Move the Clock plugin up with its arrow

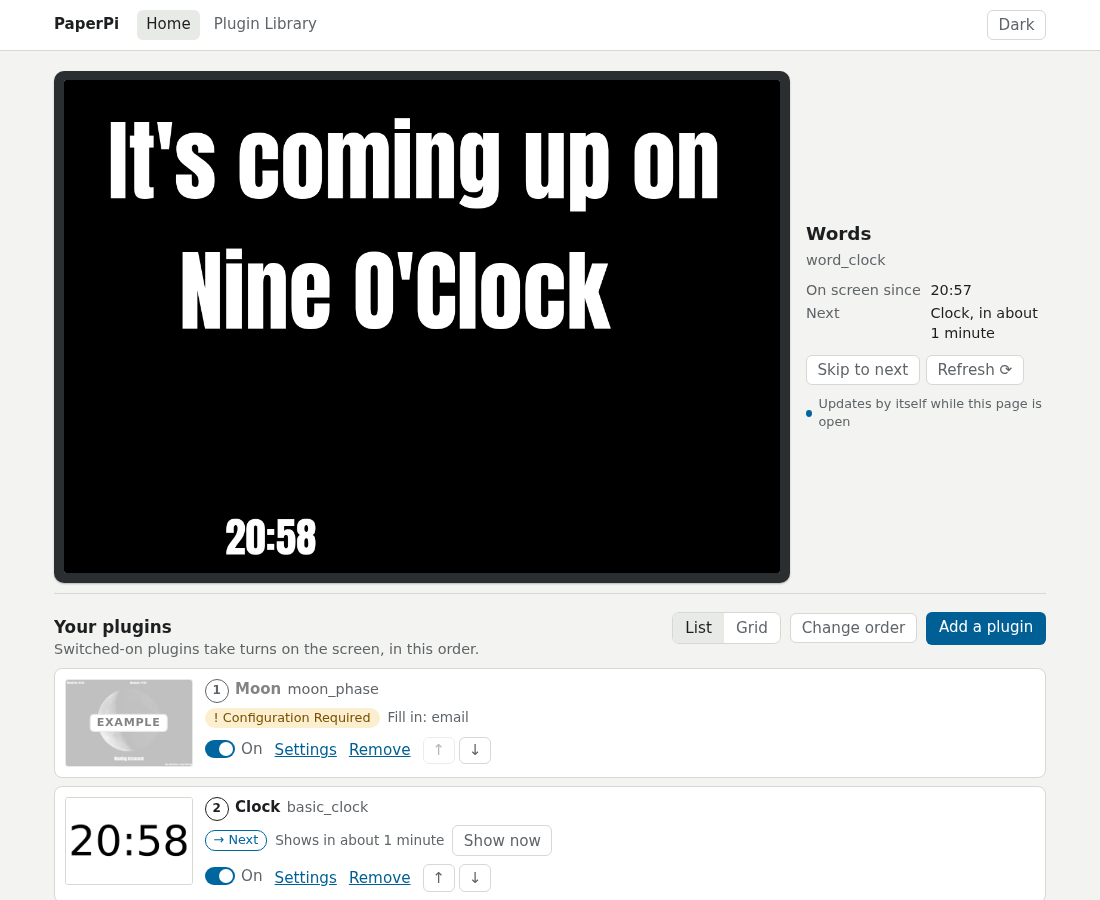(439, 878)
